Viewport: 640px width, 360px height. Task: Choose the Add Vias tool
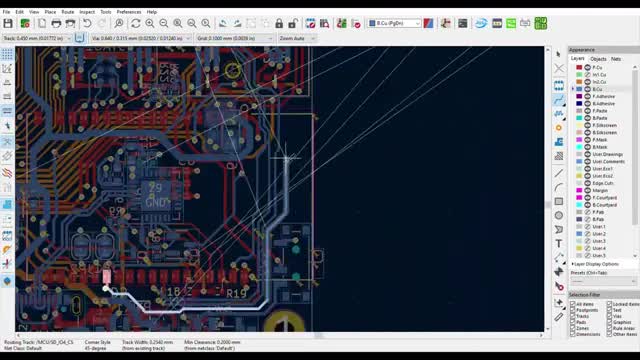click(559, 128)
